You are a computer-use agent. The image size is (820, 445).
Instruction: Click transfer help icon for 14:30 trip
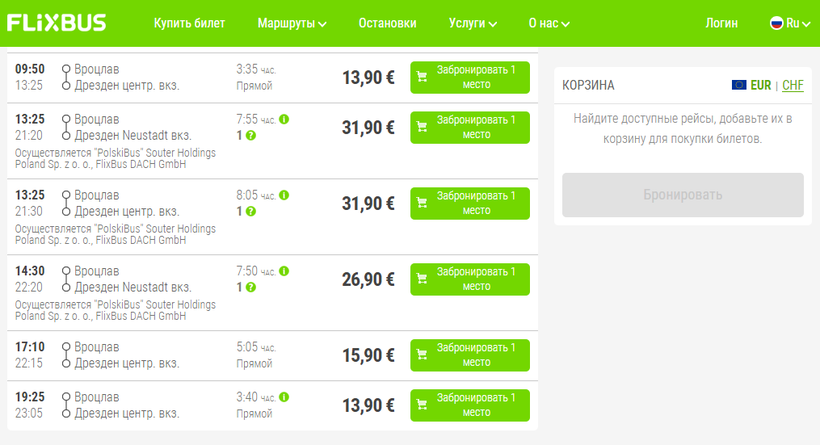pyautogui.click(x=251, y=287)
